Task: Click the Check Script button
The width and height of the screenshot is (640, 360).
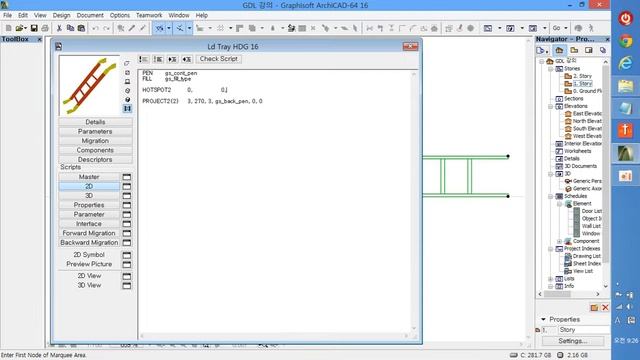Action: click(219, 59)
